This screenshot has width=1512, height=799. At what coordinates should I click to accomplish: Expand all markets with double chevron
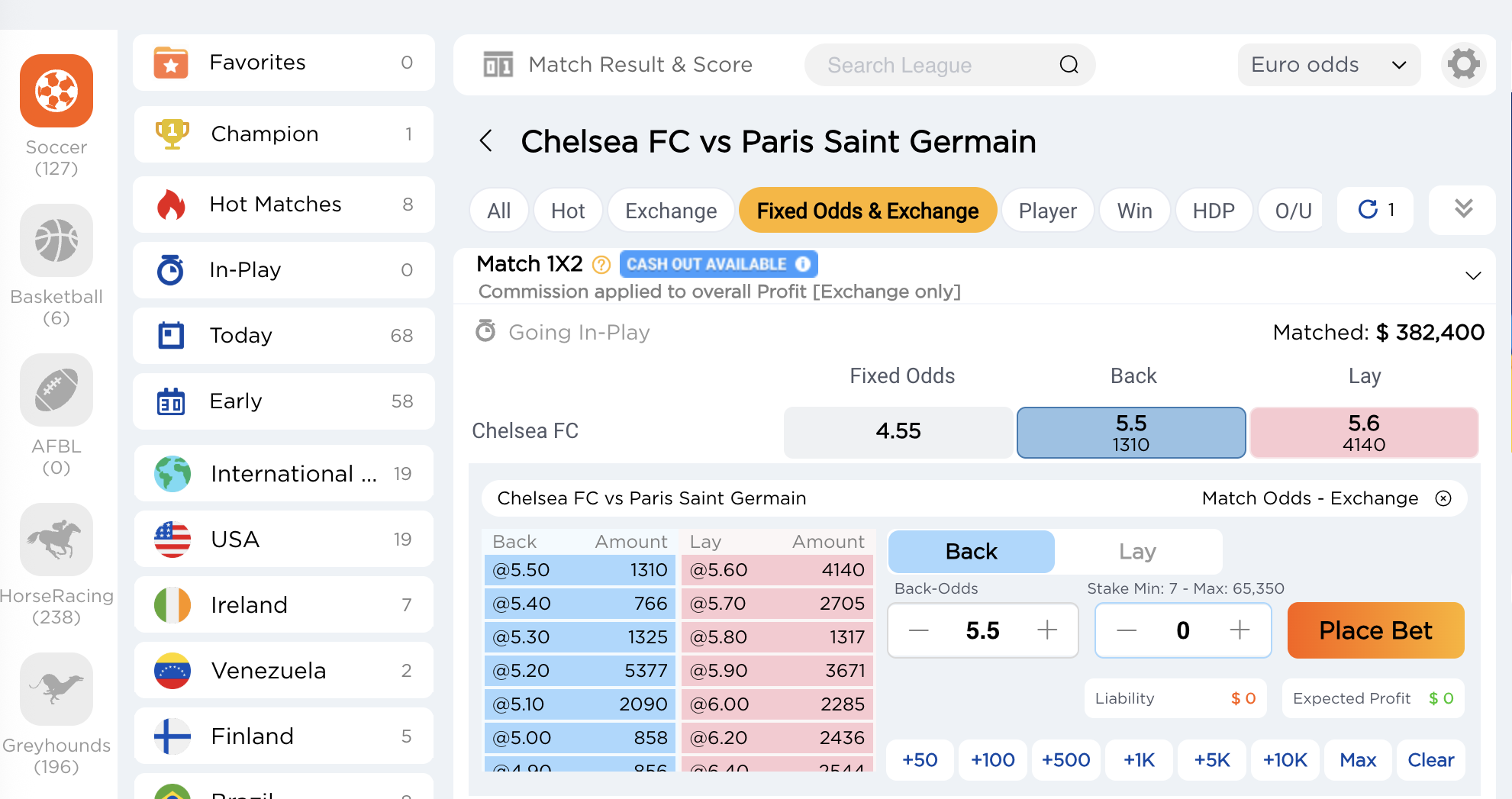point(1462,209)
